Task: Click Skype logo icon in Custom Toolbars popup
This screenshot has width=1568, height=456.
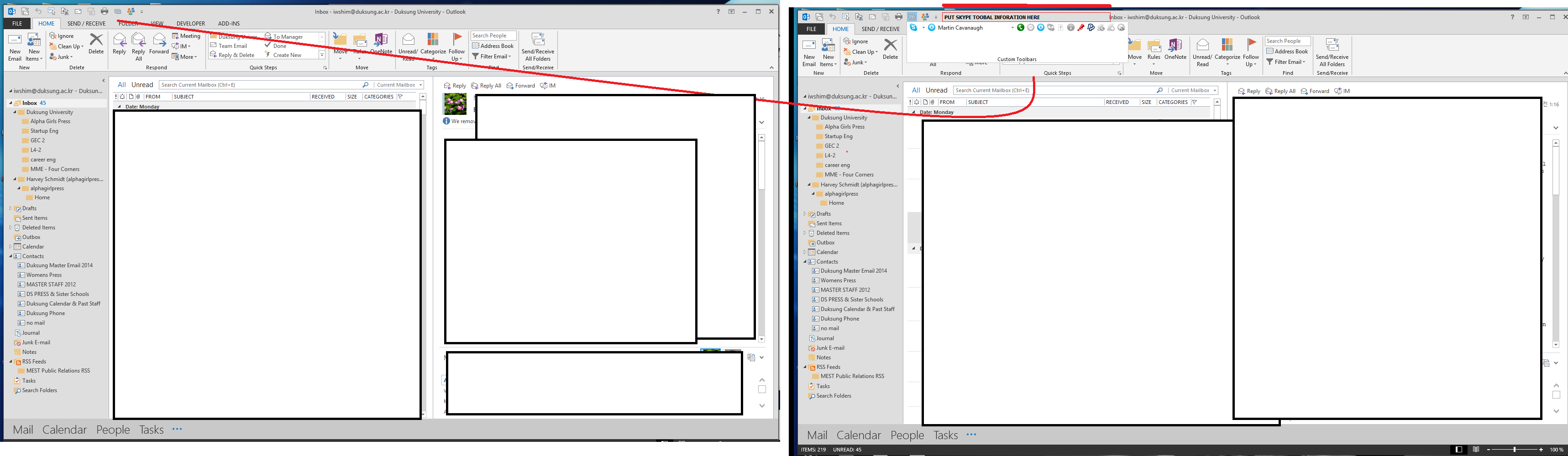Action: (913, 27)
